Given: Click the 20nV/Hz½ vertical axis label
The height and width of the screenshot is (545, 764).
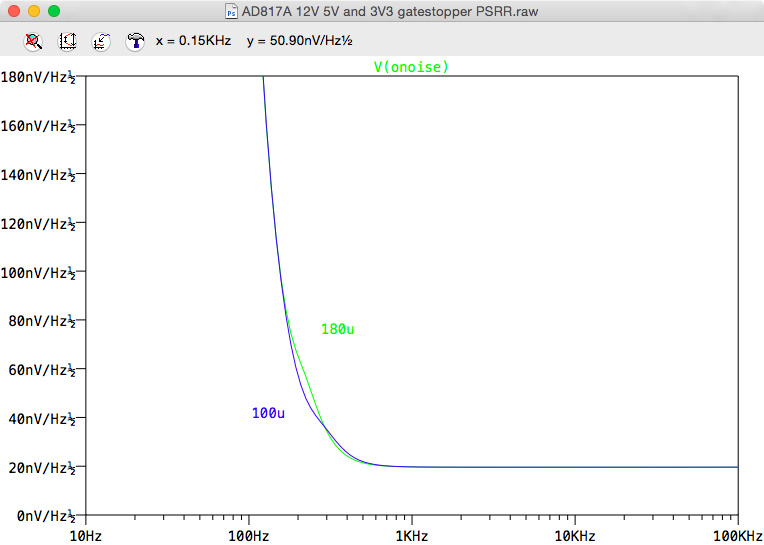Looking at the screenshot, I should click(x=42, y=468).
